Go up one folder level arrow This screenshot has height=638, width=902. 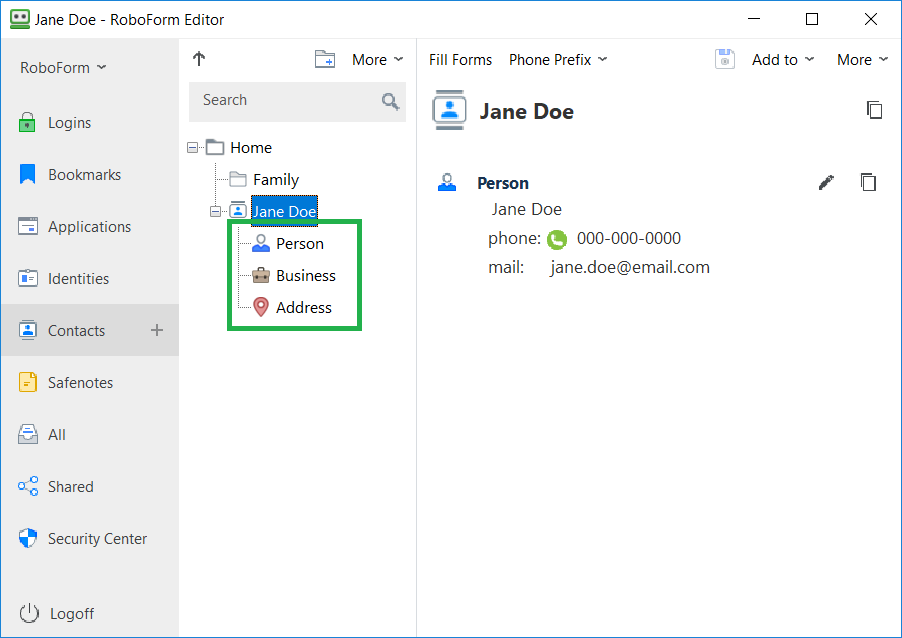199,59
